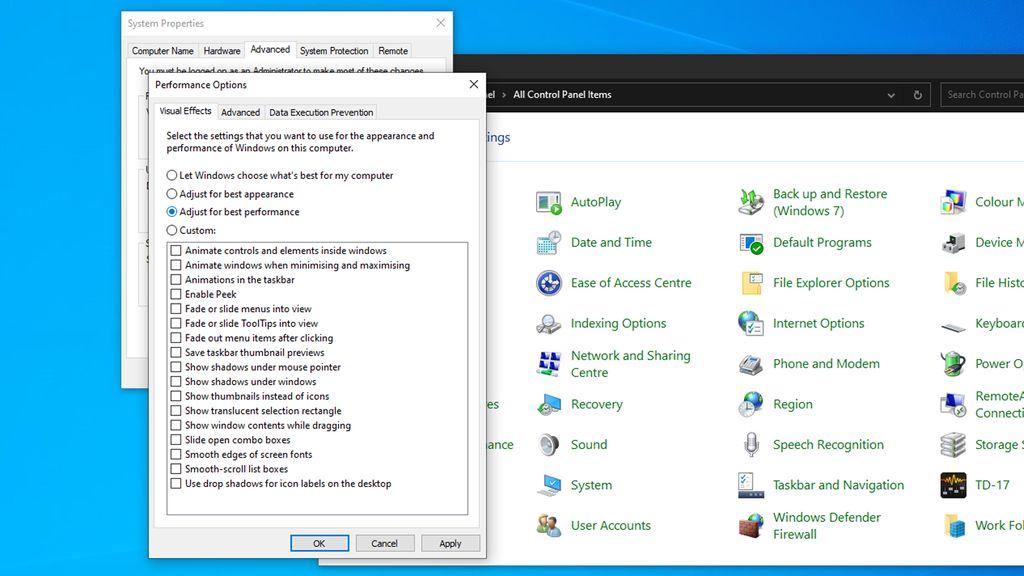Tick Smooth-scroll list boxes
Viewport: 1024px width, 576px height.
click(x=176, y=469)
